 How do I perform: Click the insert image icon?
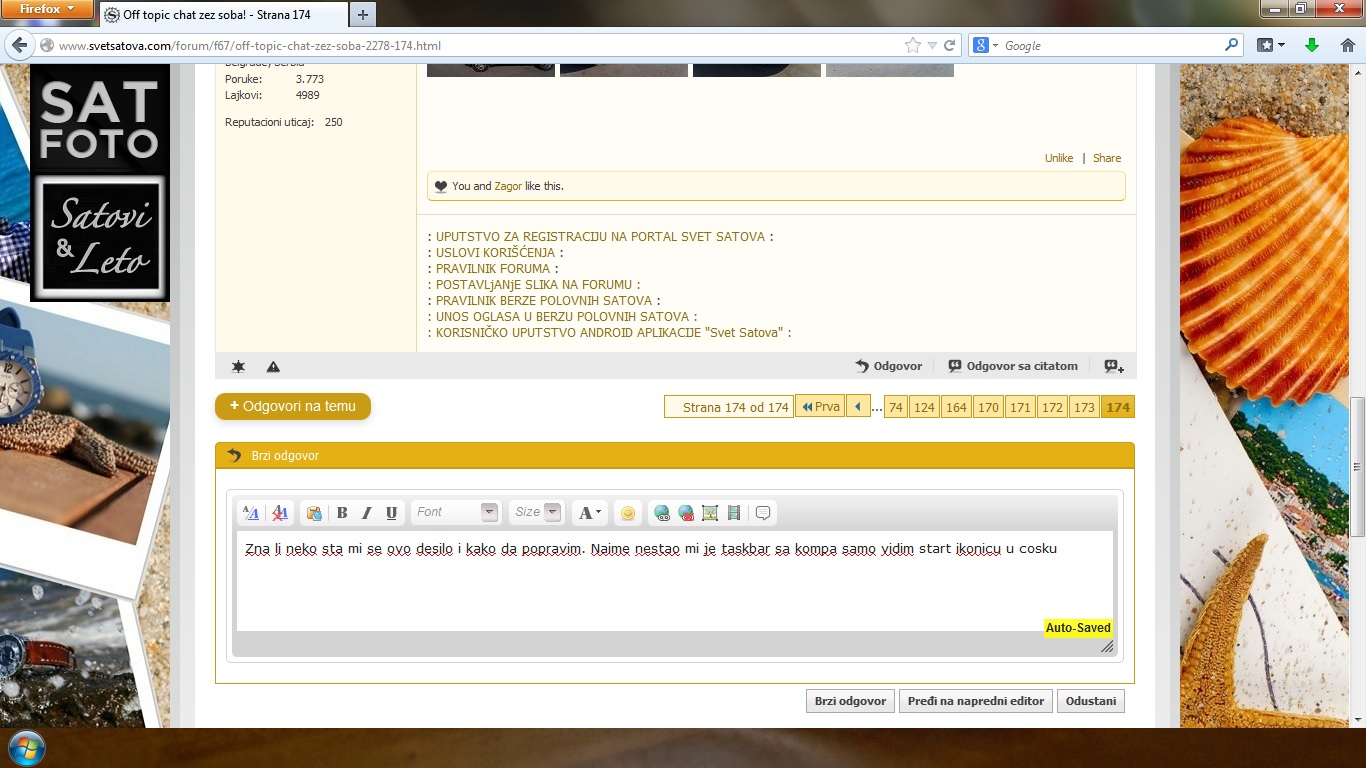pyautogui.click(x=710, y=513)
